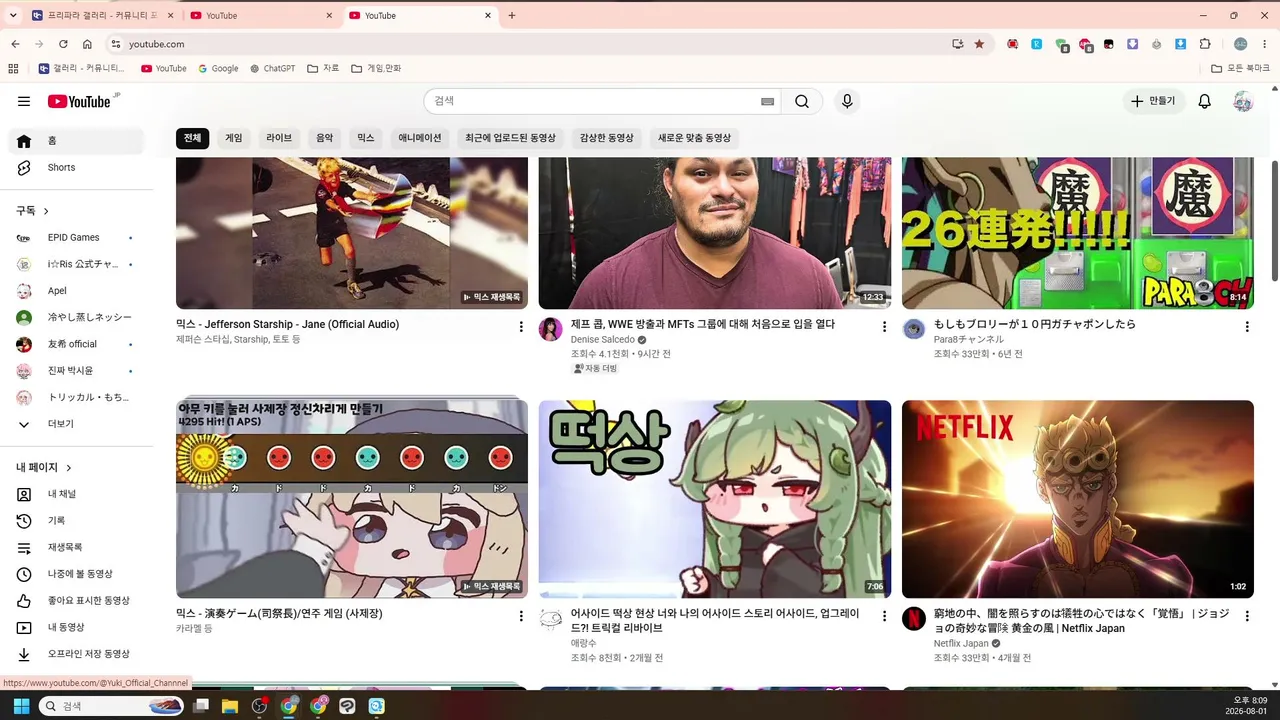Open the tab search dropdown arrow
Screen dimensions: 1280x720
click(x=13, y=16)
